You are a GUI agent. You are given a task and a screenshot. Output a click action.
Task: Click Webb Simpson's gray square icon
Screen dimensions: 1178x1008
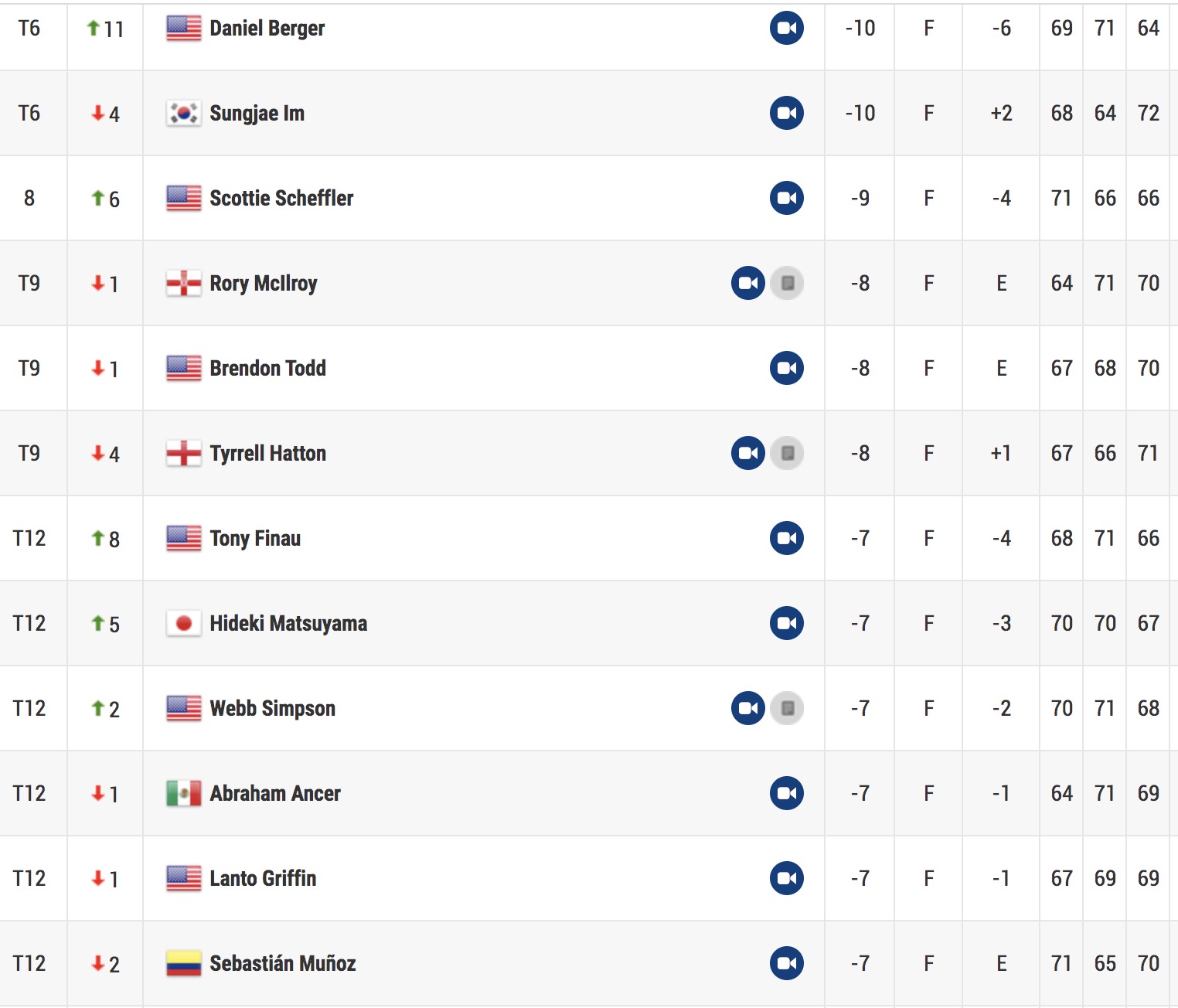click(787, 709)
